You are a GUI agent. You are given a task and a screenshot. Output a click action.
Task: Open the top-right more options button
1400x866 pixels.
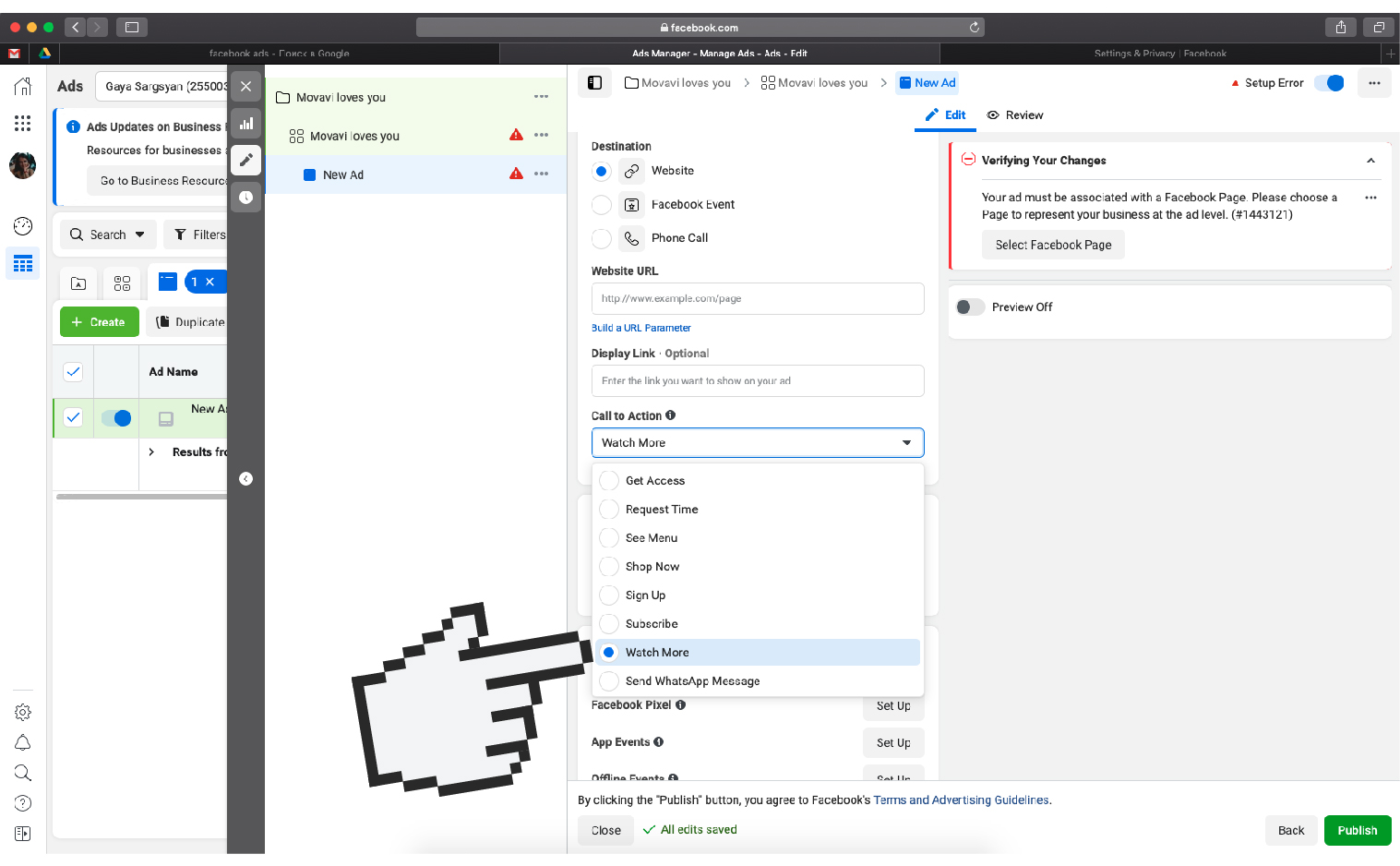[x=1374, y=83]
